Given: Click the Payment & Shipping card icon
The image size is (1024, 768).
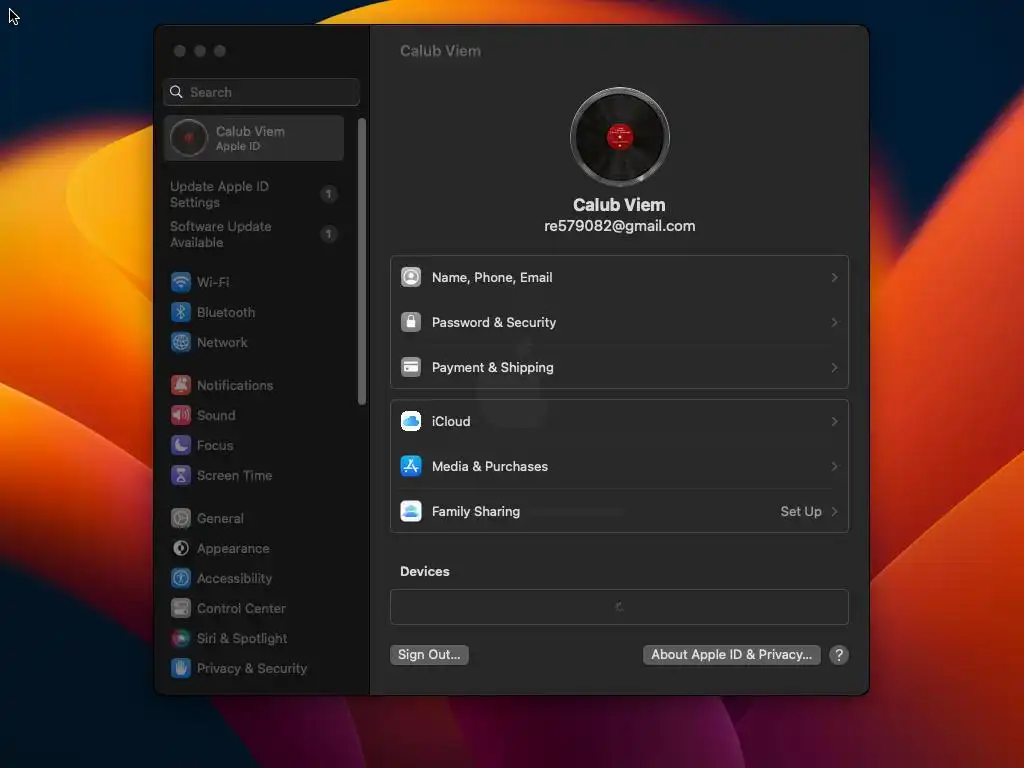Looking at the screenshot, I should pos(411,368).
